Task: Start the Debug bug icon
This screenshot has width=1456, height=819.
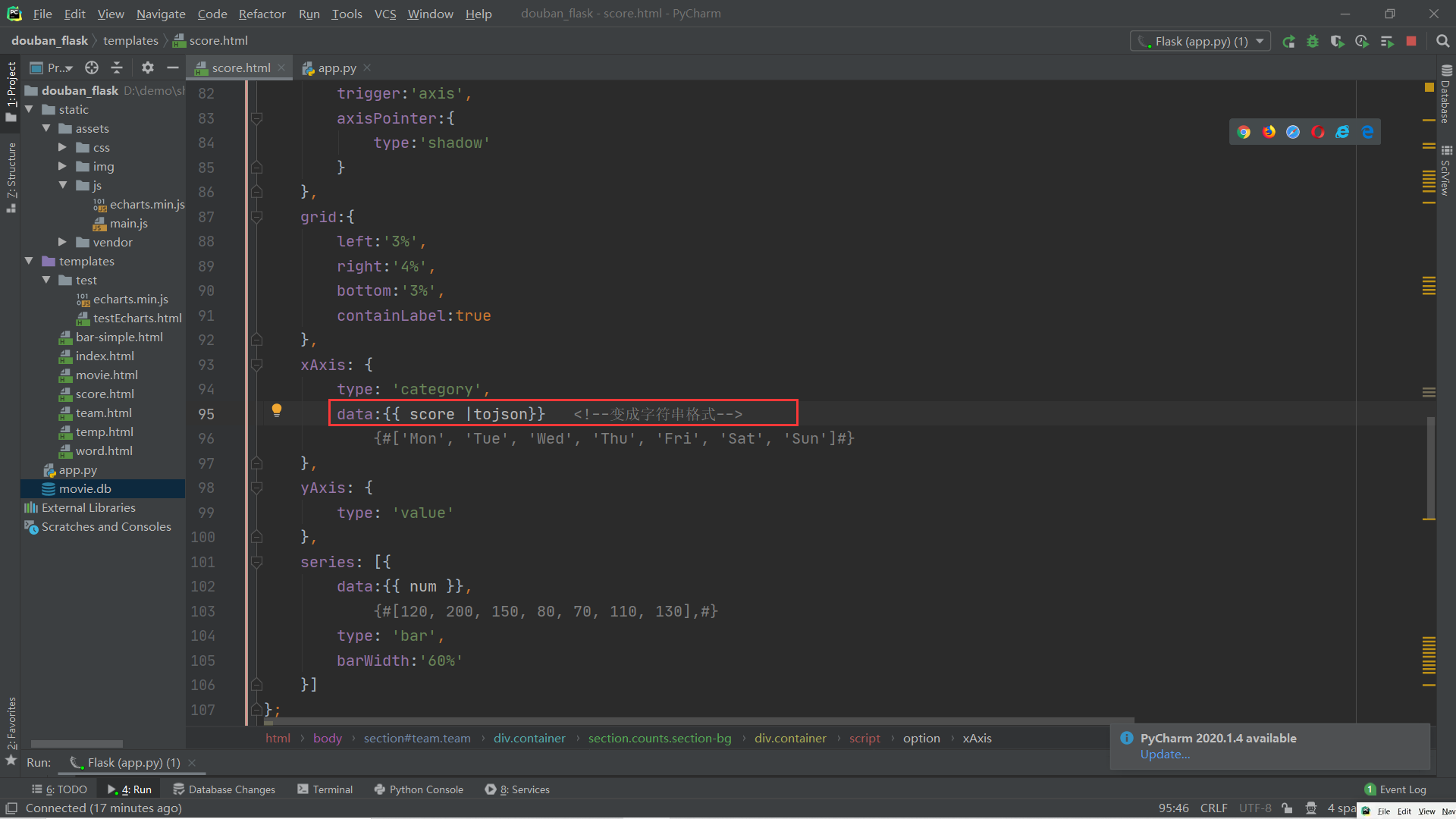Action: point(1313,42)
